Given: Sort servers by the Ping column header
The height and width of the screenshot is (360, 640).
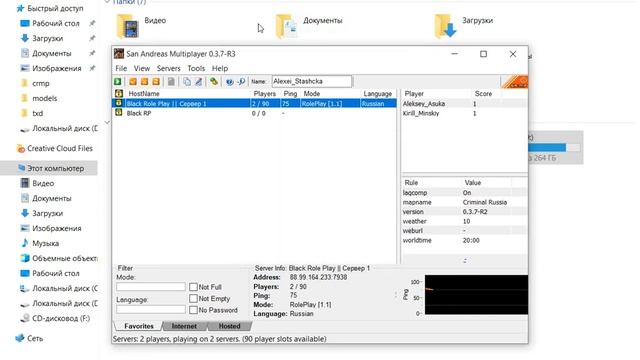Looking at the screenshot, I should tap(290, 93).
